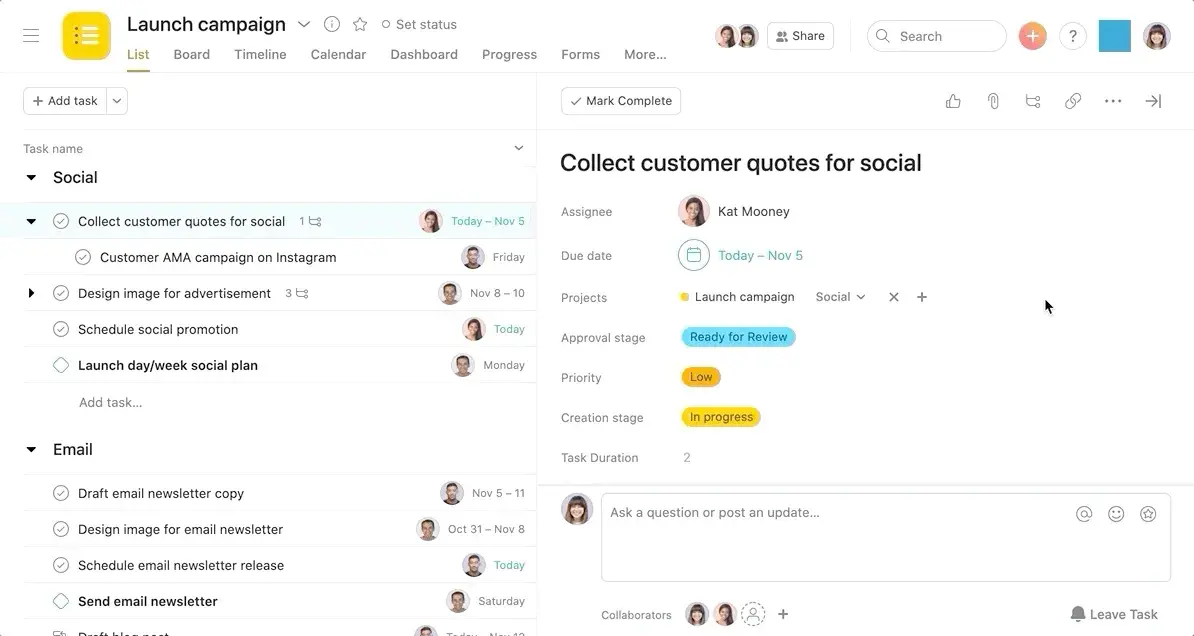Click the star favorite icon

point(360,24)
